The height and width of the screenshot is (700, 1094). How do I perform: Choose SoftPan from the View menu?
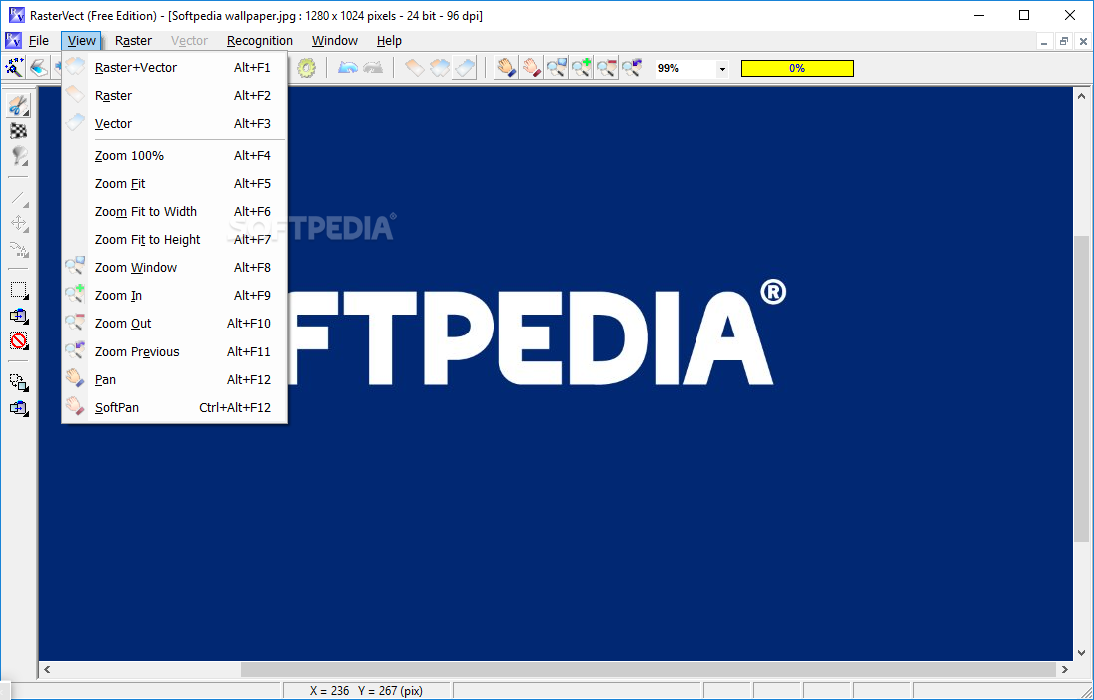pyautogui.click(x=174, y=407)
